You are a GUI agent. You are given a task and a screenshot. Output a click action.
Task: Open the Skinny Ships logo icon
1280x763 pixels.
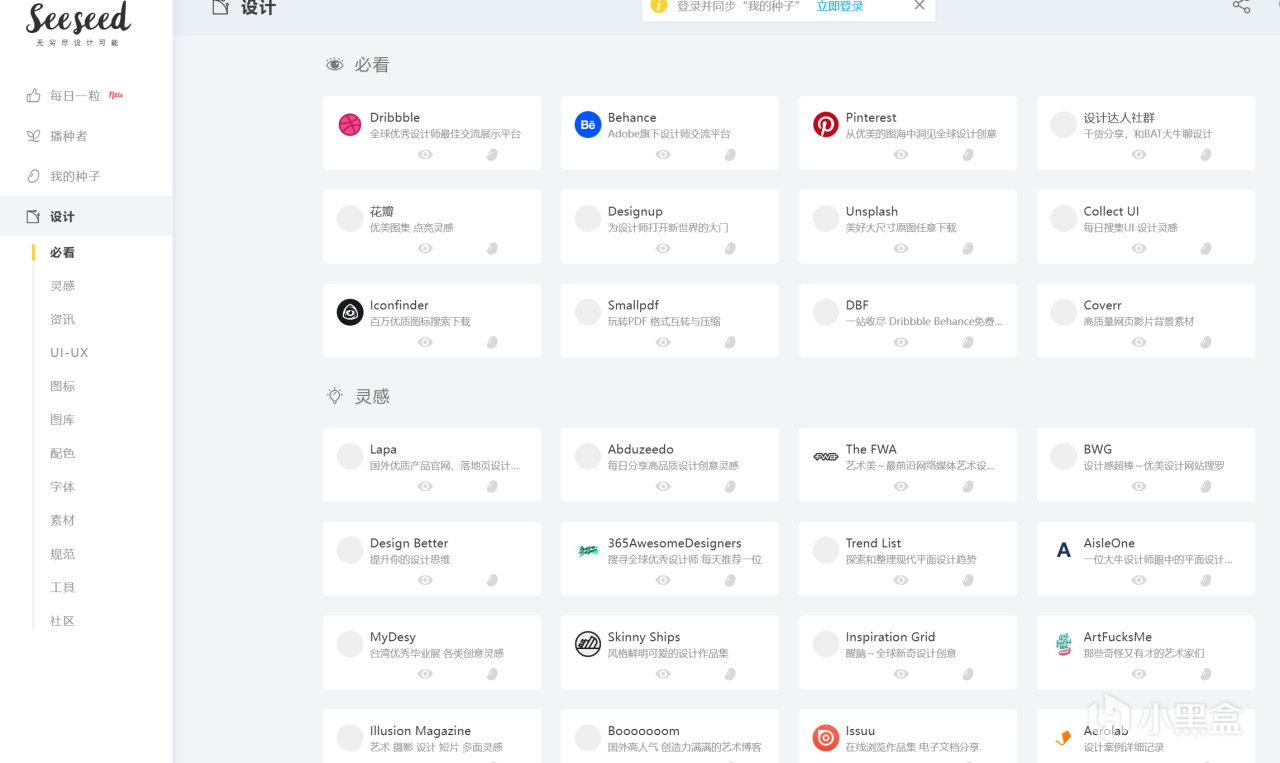588,645
